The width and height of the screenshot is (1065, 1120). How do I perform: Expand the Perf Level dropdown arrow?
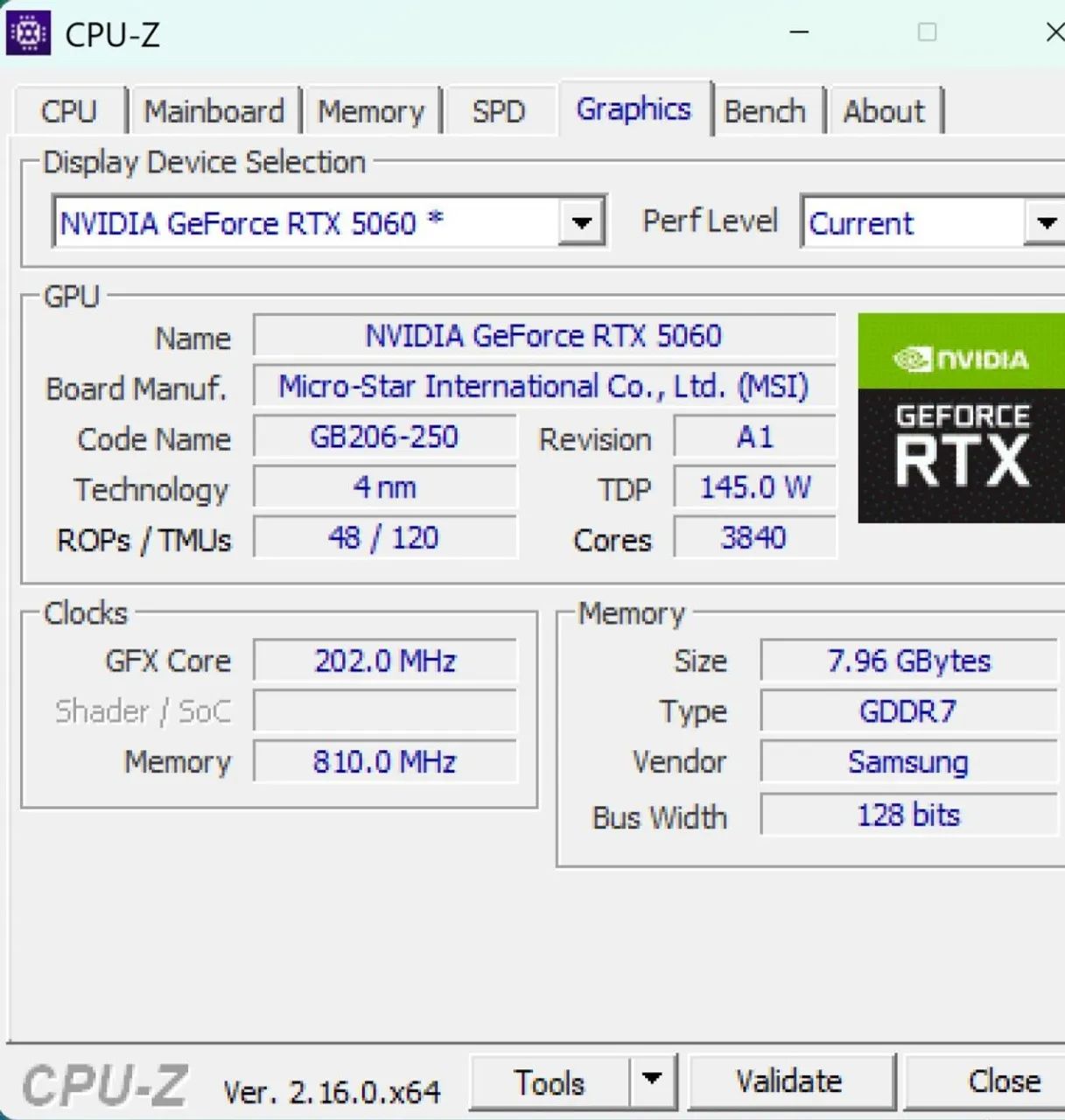(x=1045, y=222)
